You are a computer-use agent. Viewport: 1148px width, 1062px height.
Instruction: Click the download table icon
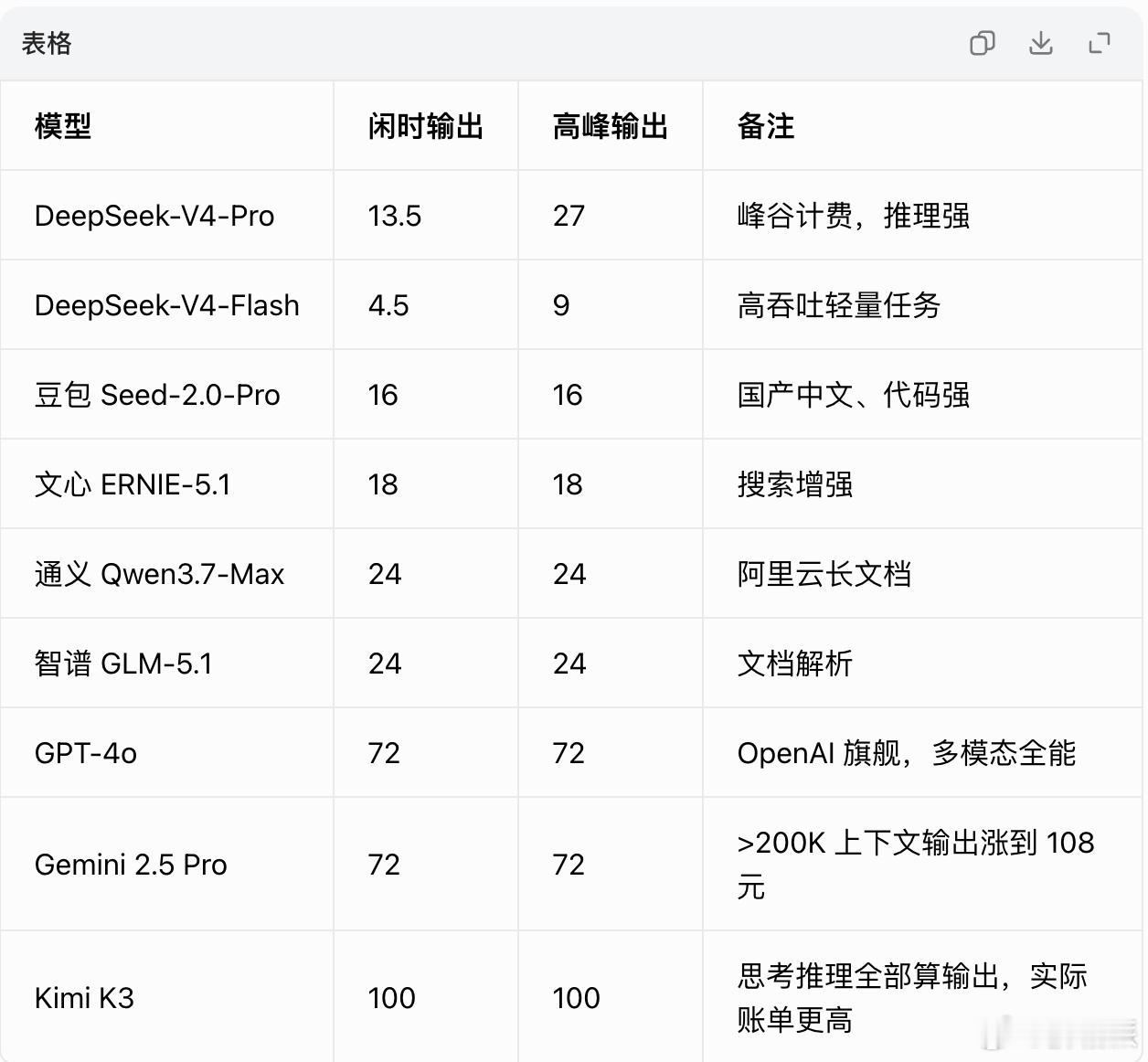tap(1041, 43)
